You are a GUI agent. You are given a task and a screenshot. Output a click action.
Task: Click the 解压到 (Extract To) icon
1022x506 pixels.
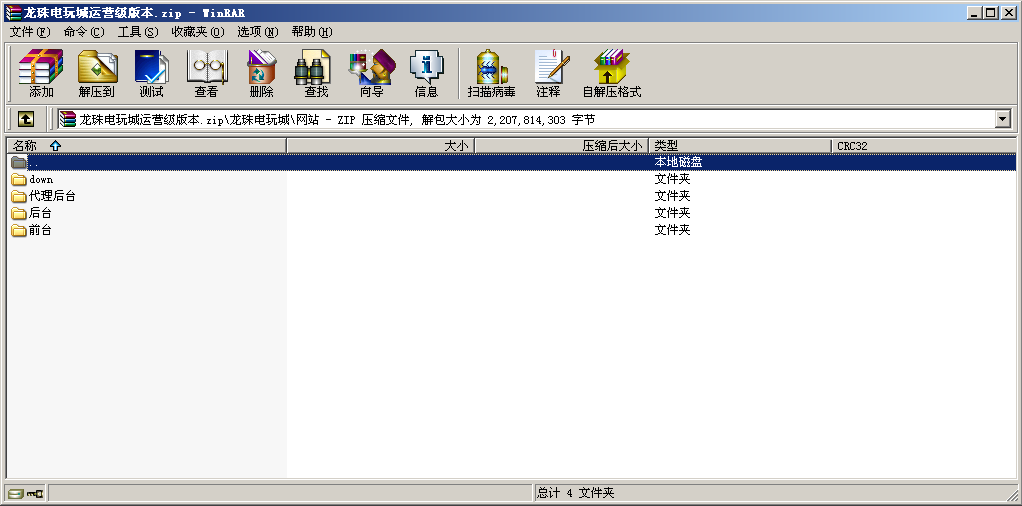97,74
